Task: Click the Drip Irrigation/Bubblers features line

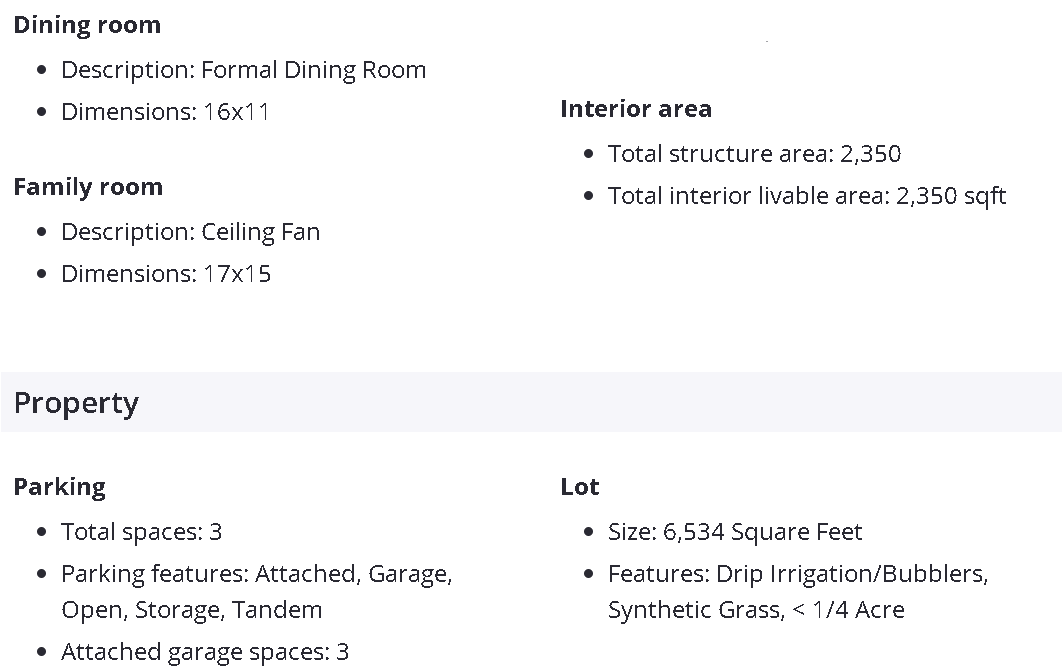Action: [x=797, y=574]
